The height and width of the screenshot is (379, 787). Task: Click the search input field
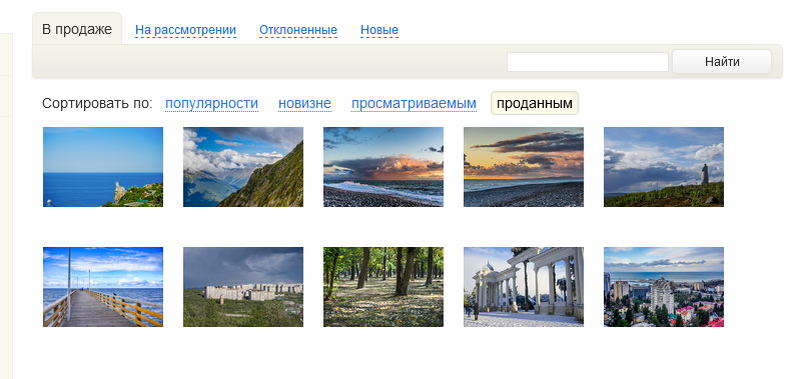pos(587,62)
